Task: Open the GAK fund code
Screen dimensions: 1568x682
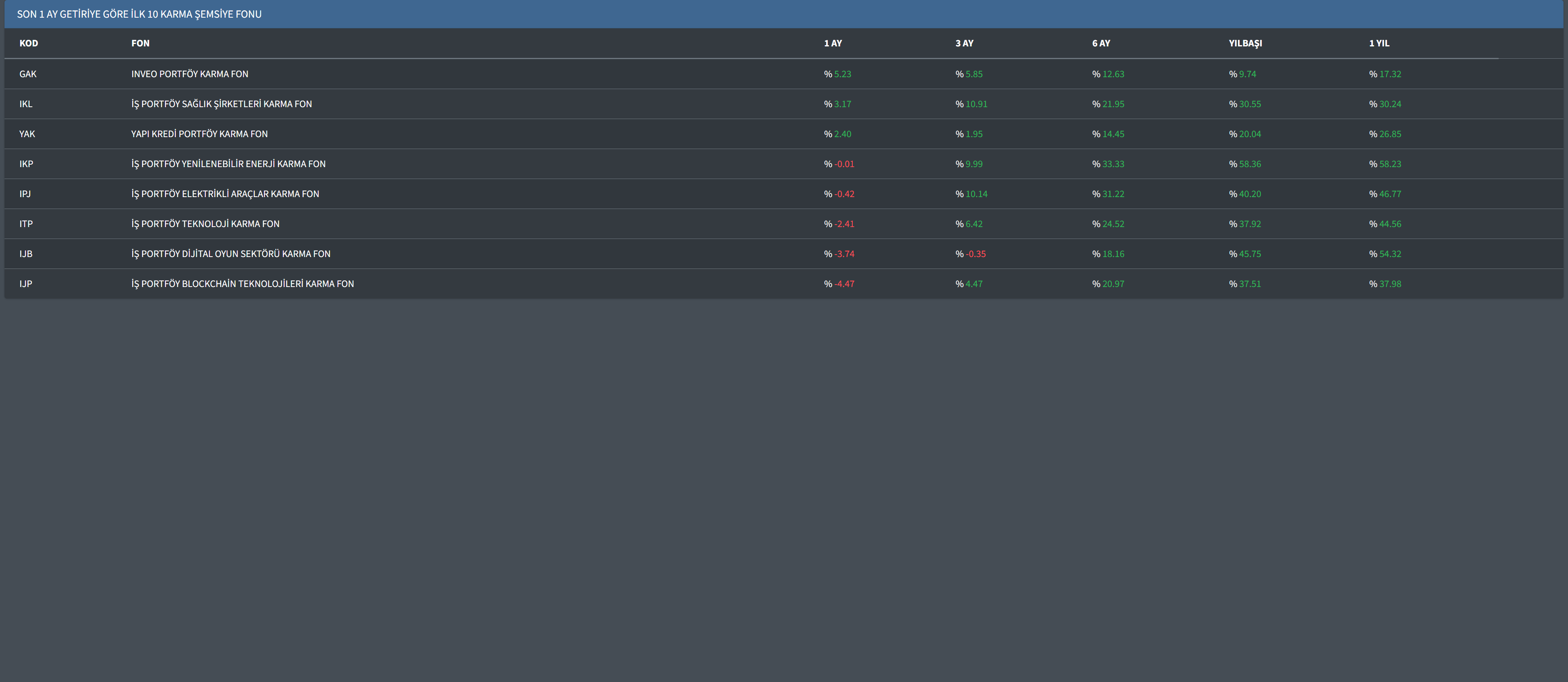Action: 28,74
